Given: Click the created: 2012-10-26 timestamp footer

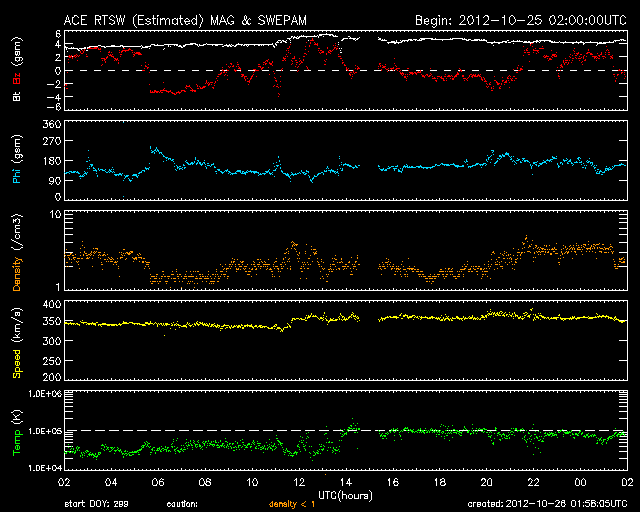Looking at the screenshot, I should pos(547,504).
